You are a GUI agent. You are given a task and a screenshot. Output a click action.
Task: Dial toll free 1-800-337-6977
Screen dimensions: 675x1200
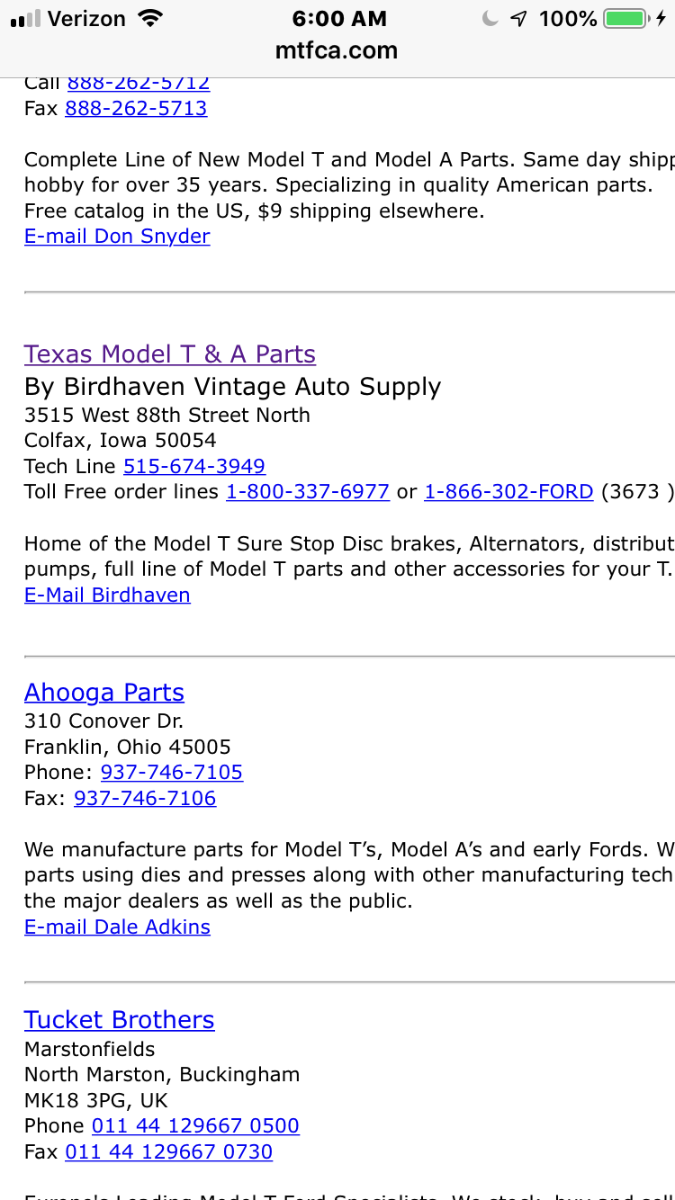point(308,491)
